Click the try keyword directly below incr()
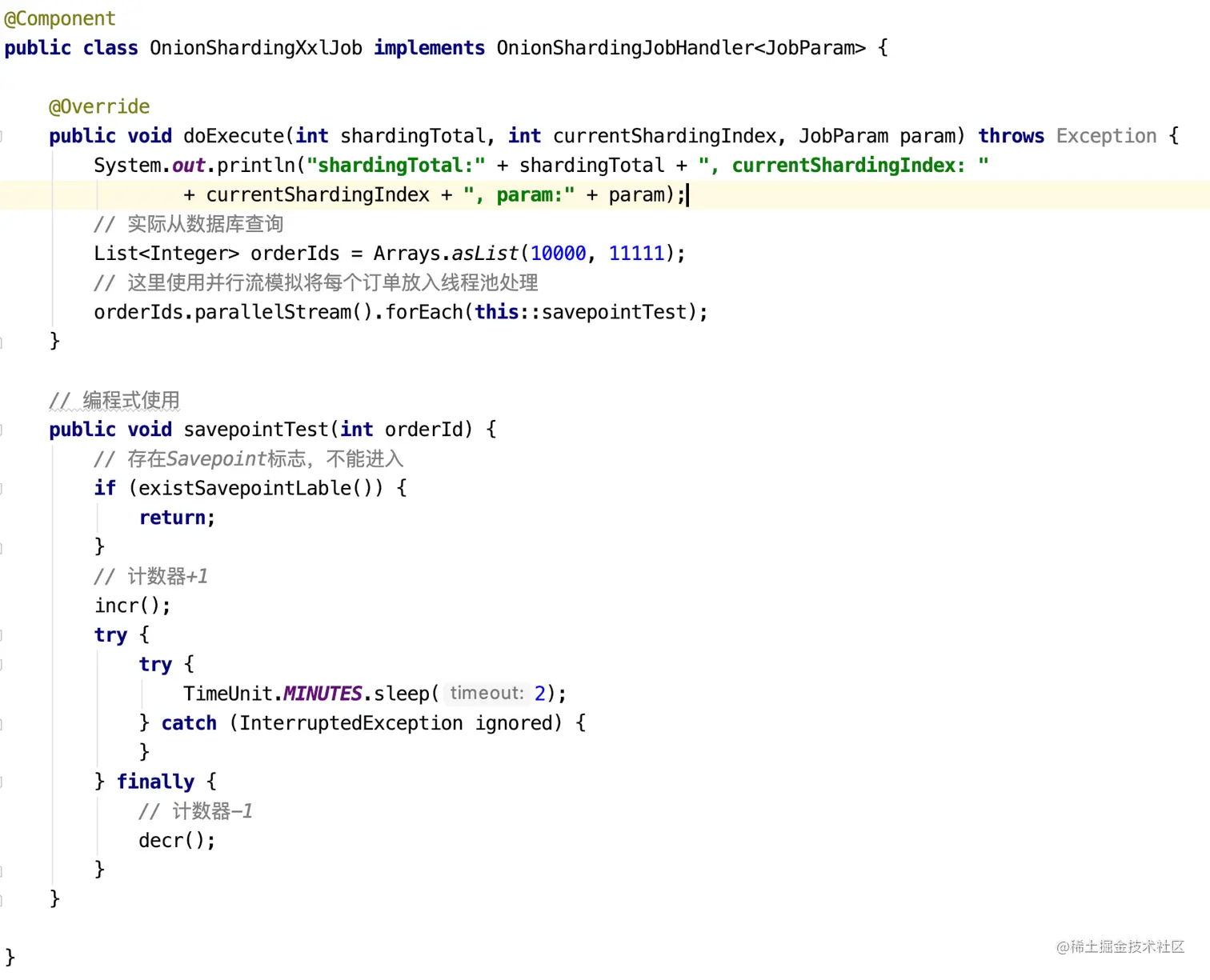 tap(110, 635)
